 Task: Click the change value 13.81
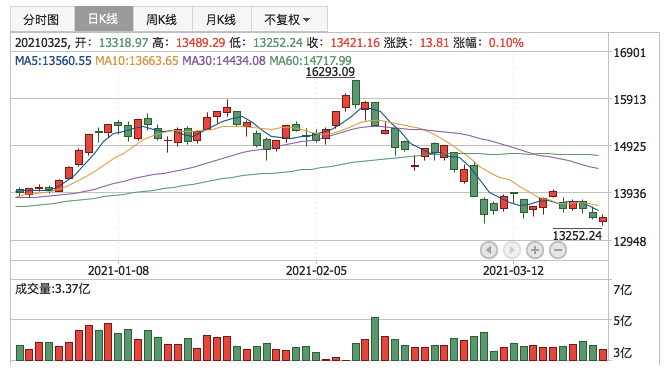[434, 43]
